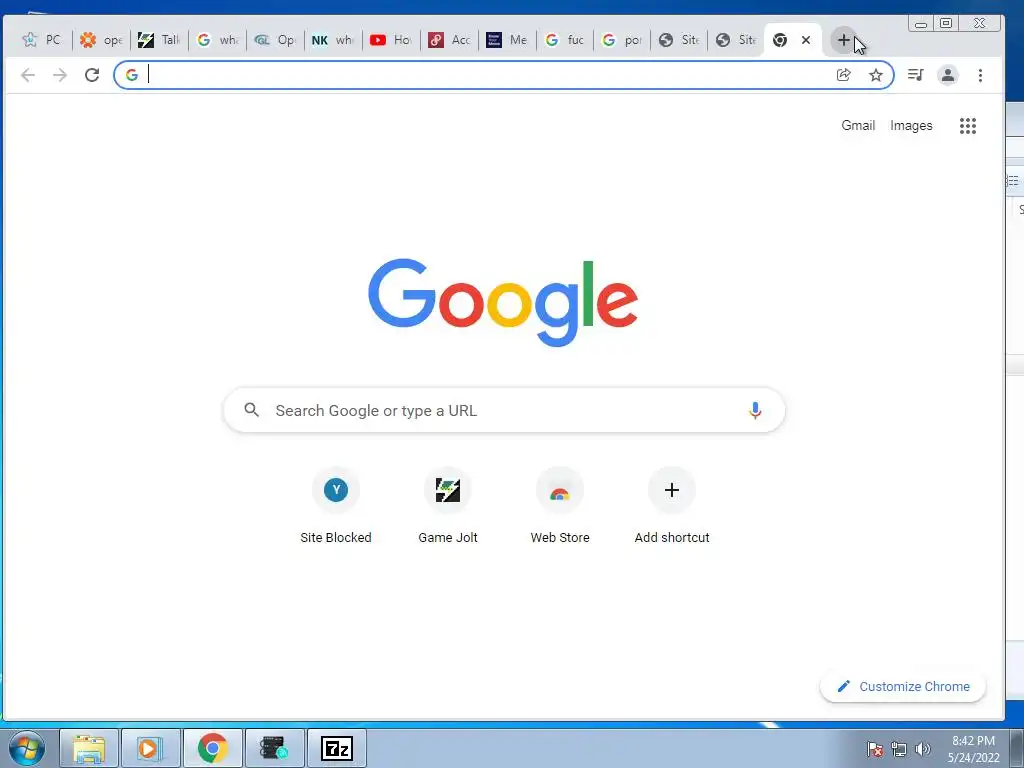Click the Add shortcut button
The width and height of the screenshot is (1024, 768).
pyautogui.click(x=672, y=506)
